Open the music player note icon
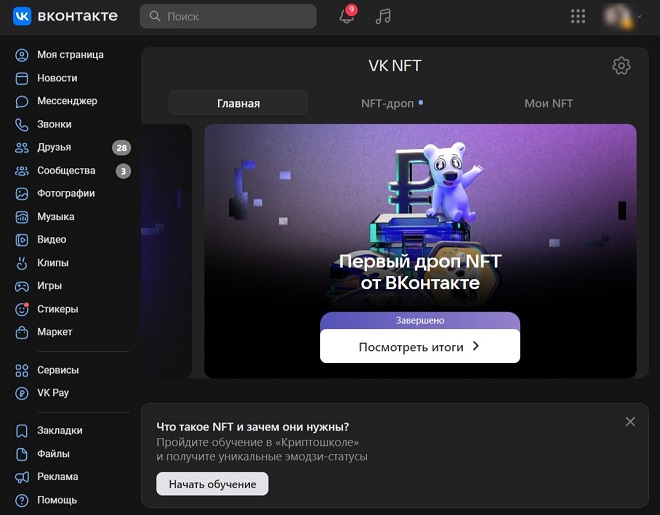Image resolution: width=660 pixels, height=515 pixels. [383, 16]
